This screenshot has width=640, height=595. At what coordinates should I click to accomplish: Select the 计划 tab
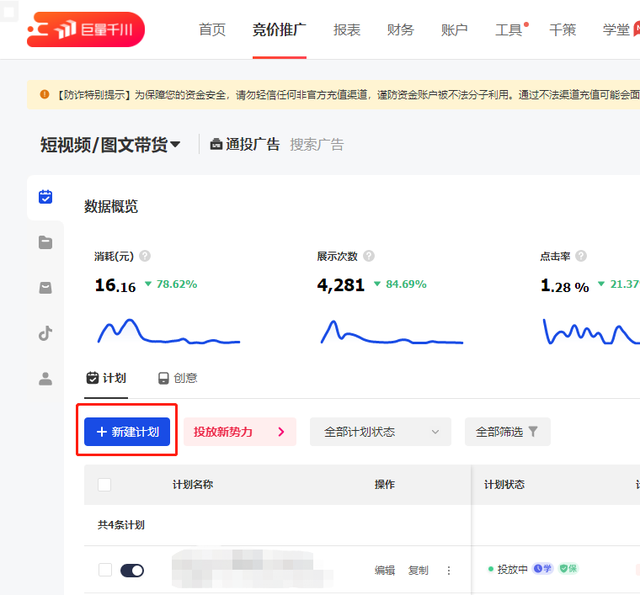pyautogui.click(x=106, y=378)
